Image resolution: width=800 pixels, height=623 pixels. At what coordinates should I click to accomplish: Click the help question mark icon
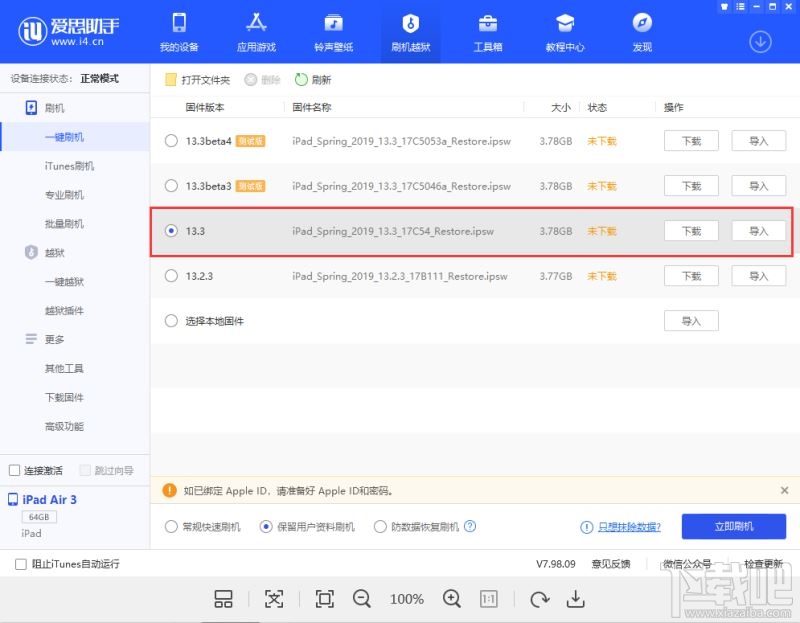coord(470,526)
